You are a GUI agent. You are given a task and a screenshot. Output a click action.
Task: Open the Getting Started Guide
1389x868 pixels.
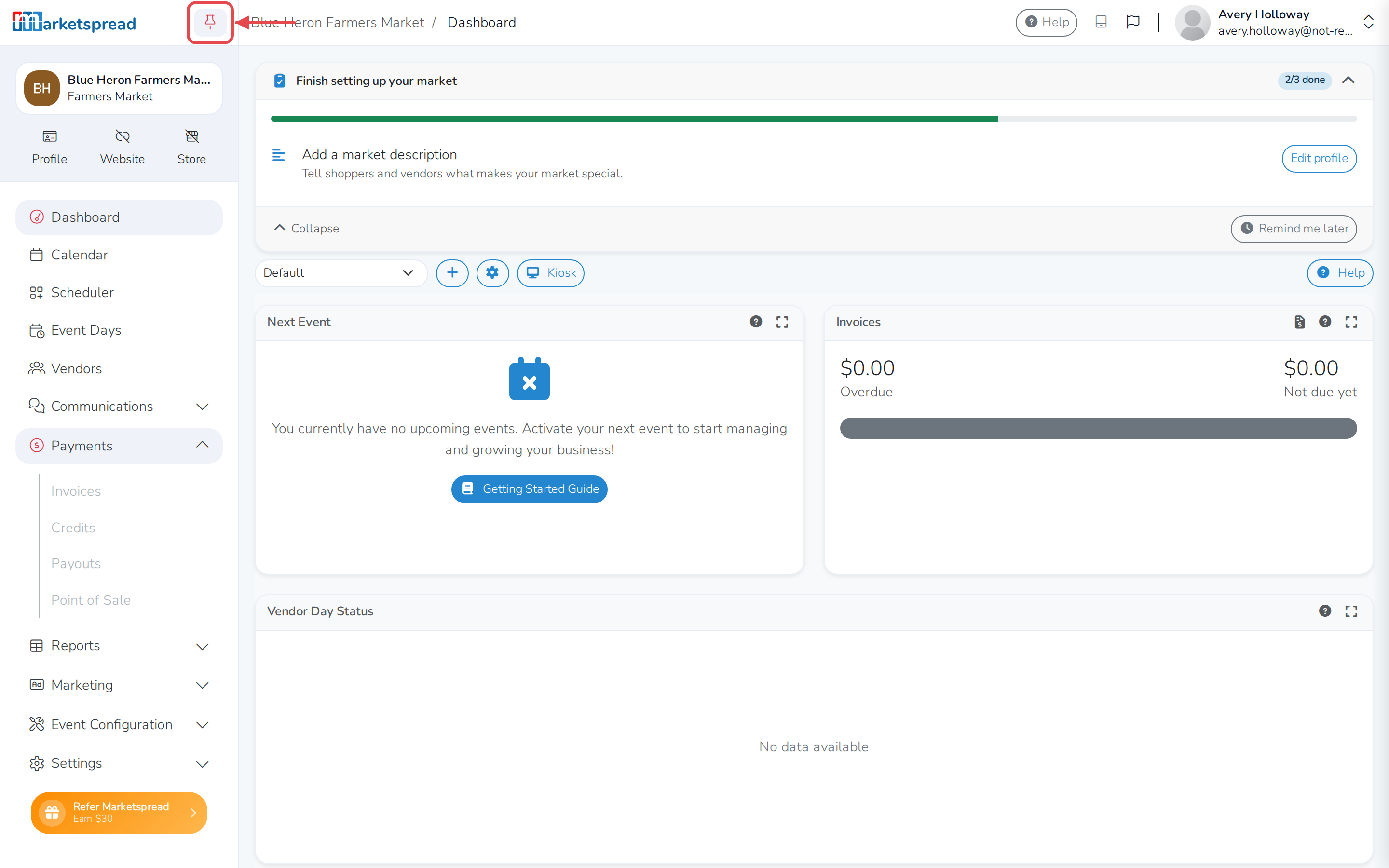pos(529,489)
